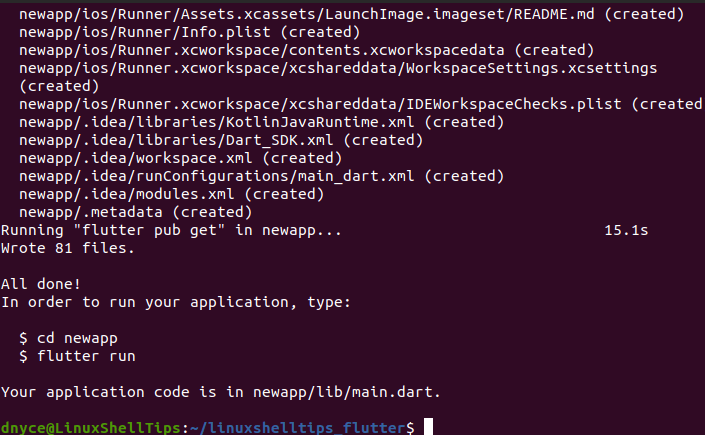Click the Running "flutter pub get" line
The width and height of the screenshot is (705, 435).
point(171,230)
